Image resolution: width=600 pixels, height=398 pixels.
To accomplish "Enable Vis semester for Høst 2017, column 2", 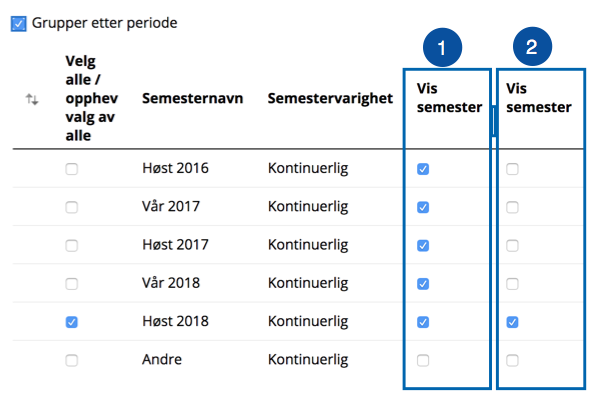I will point(512,245).
